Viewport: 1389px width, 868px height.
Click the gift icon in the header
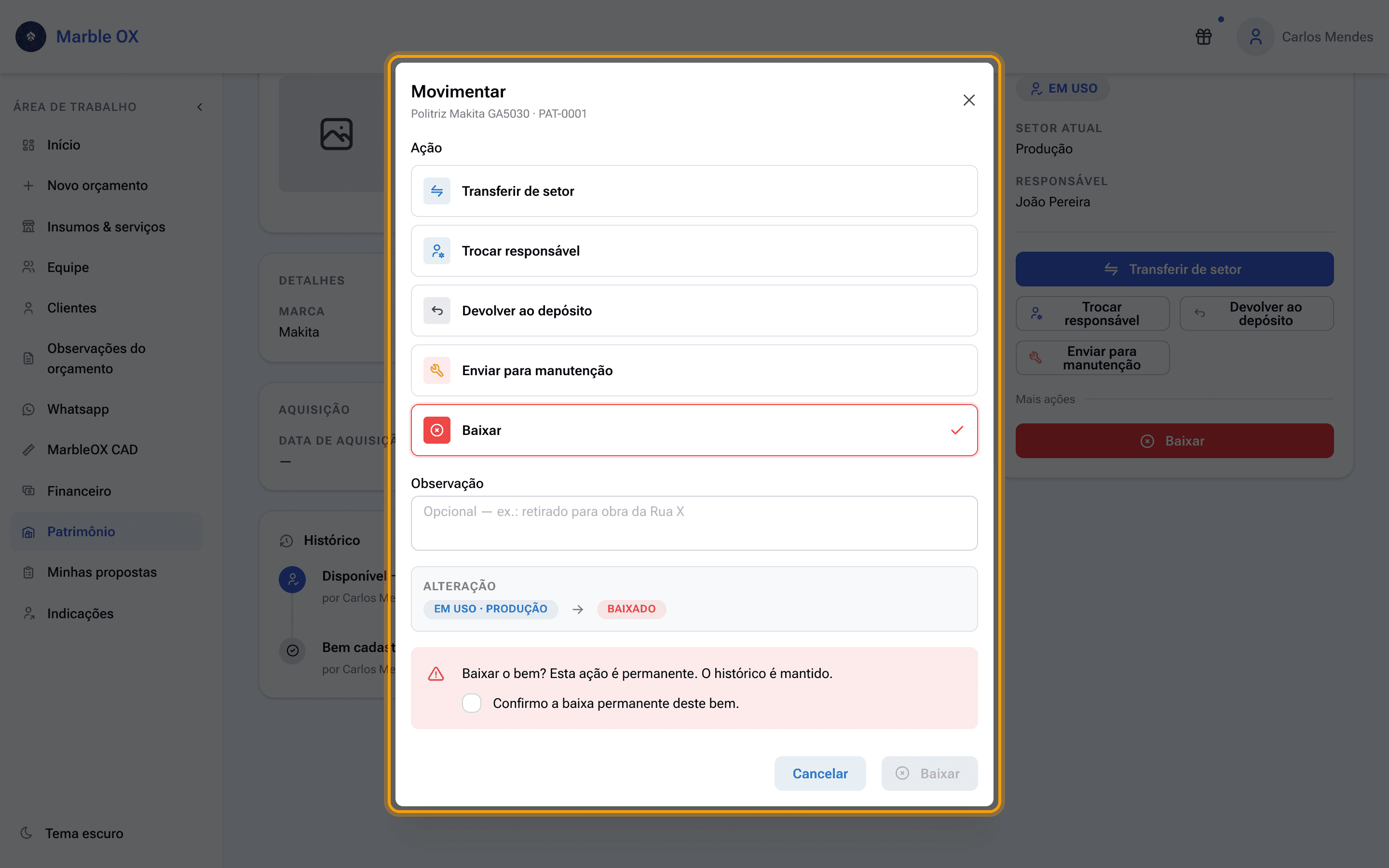pos(1203,37)
